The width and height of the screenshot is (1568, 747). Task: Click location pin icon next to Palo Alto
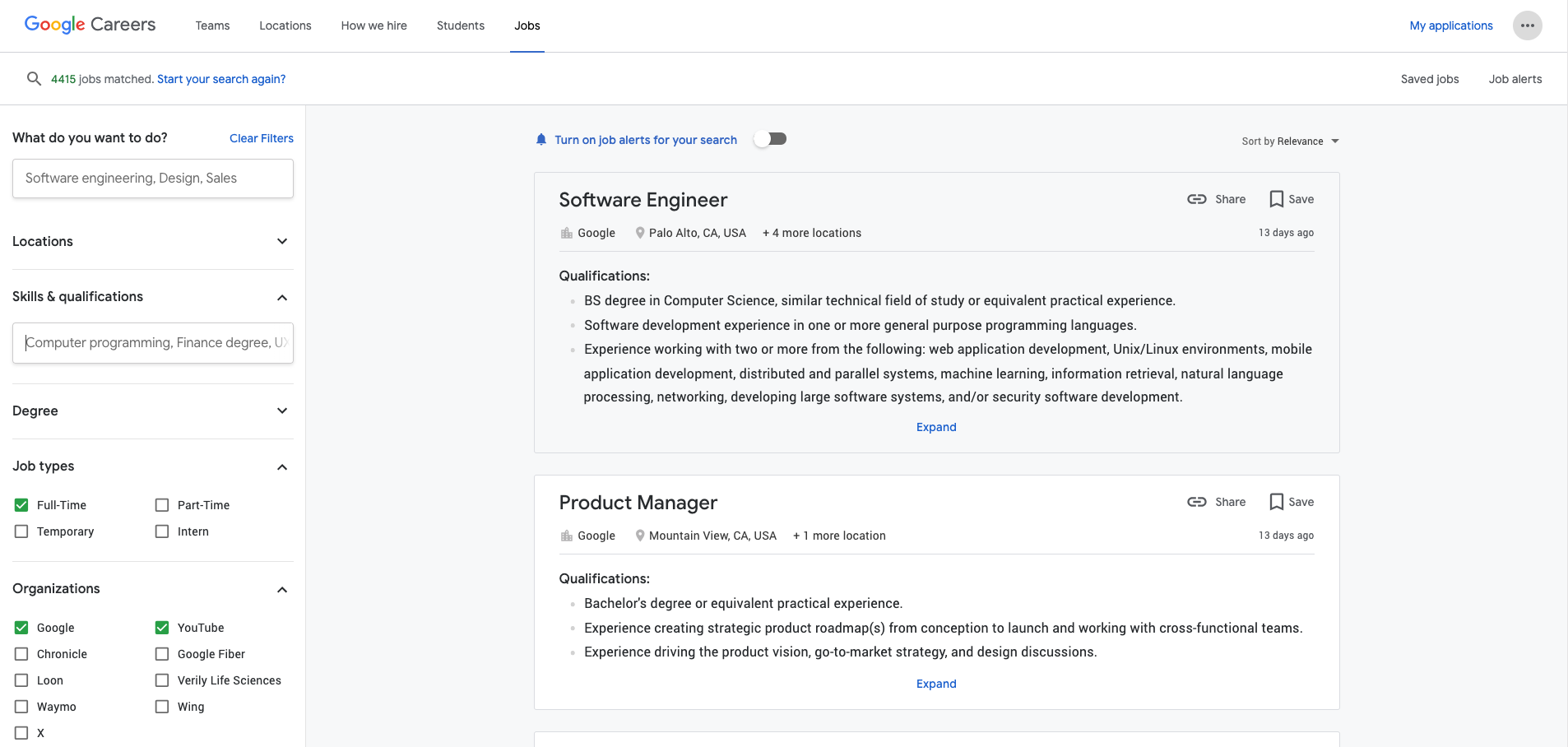[640, 233]
